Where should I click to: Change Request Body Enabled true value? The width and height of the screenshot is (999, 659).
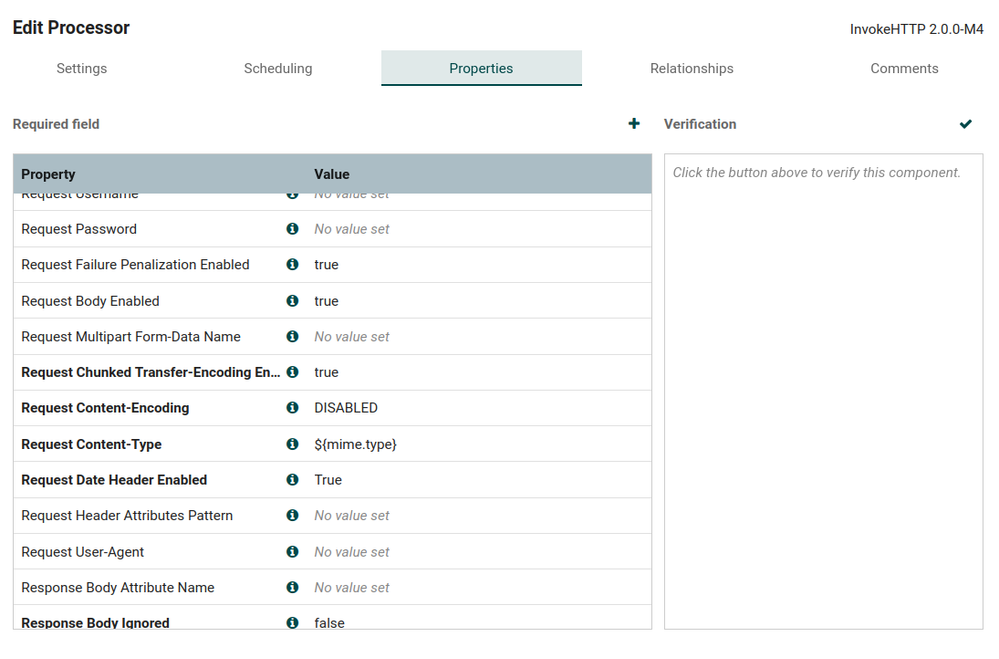[327, 301]
